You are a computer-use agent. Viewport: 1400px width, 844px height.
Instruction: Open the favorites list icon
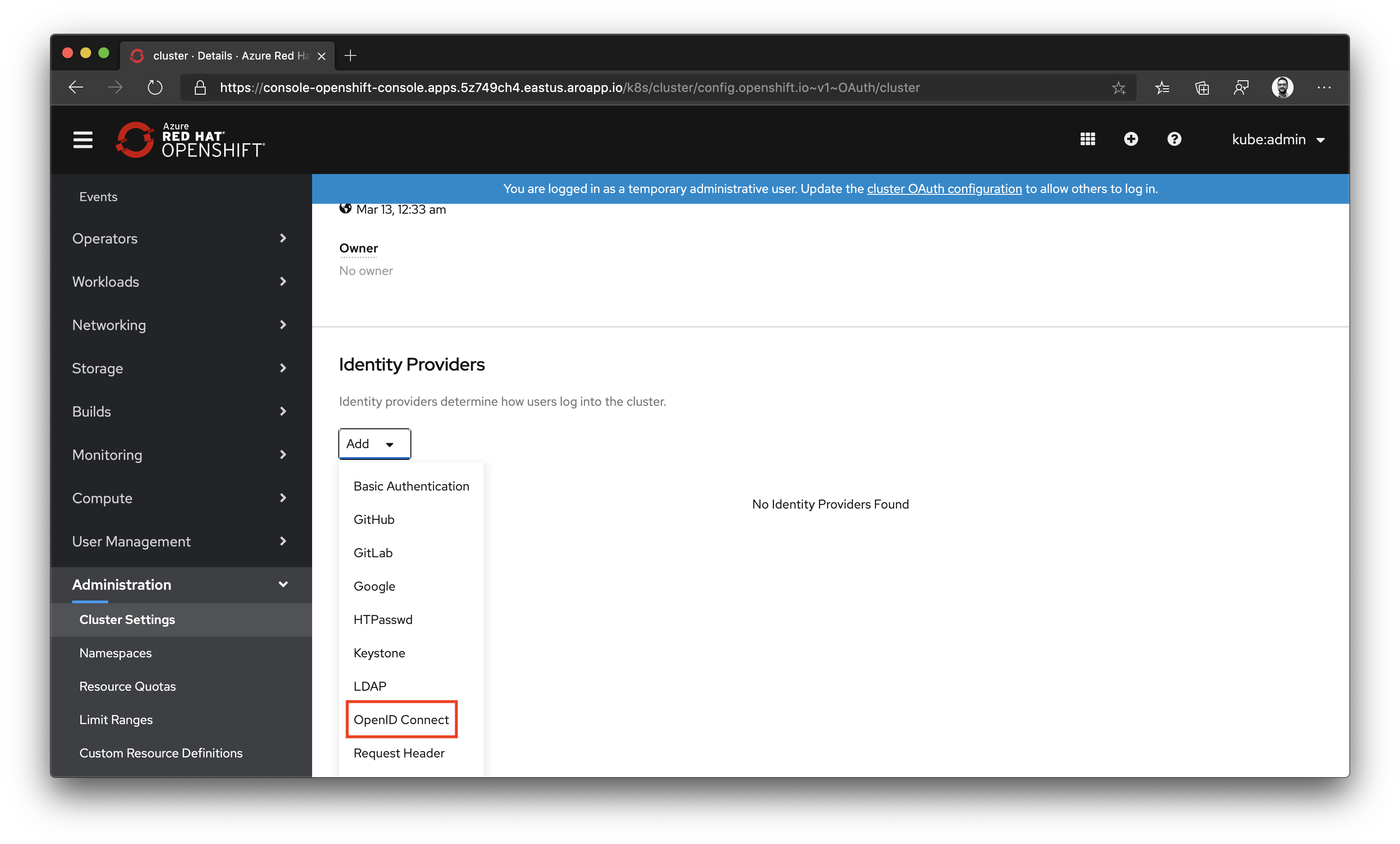[1162, 87]
